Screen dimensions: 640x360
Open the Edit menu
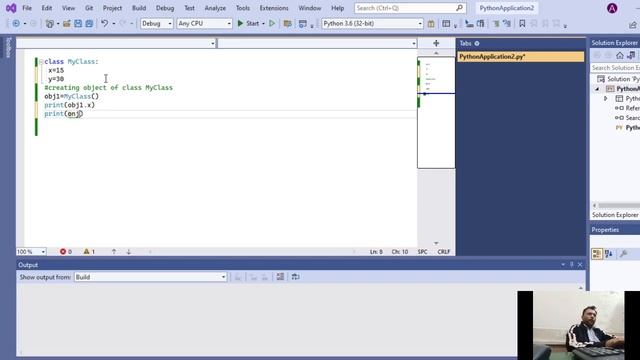47,8
